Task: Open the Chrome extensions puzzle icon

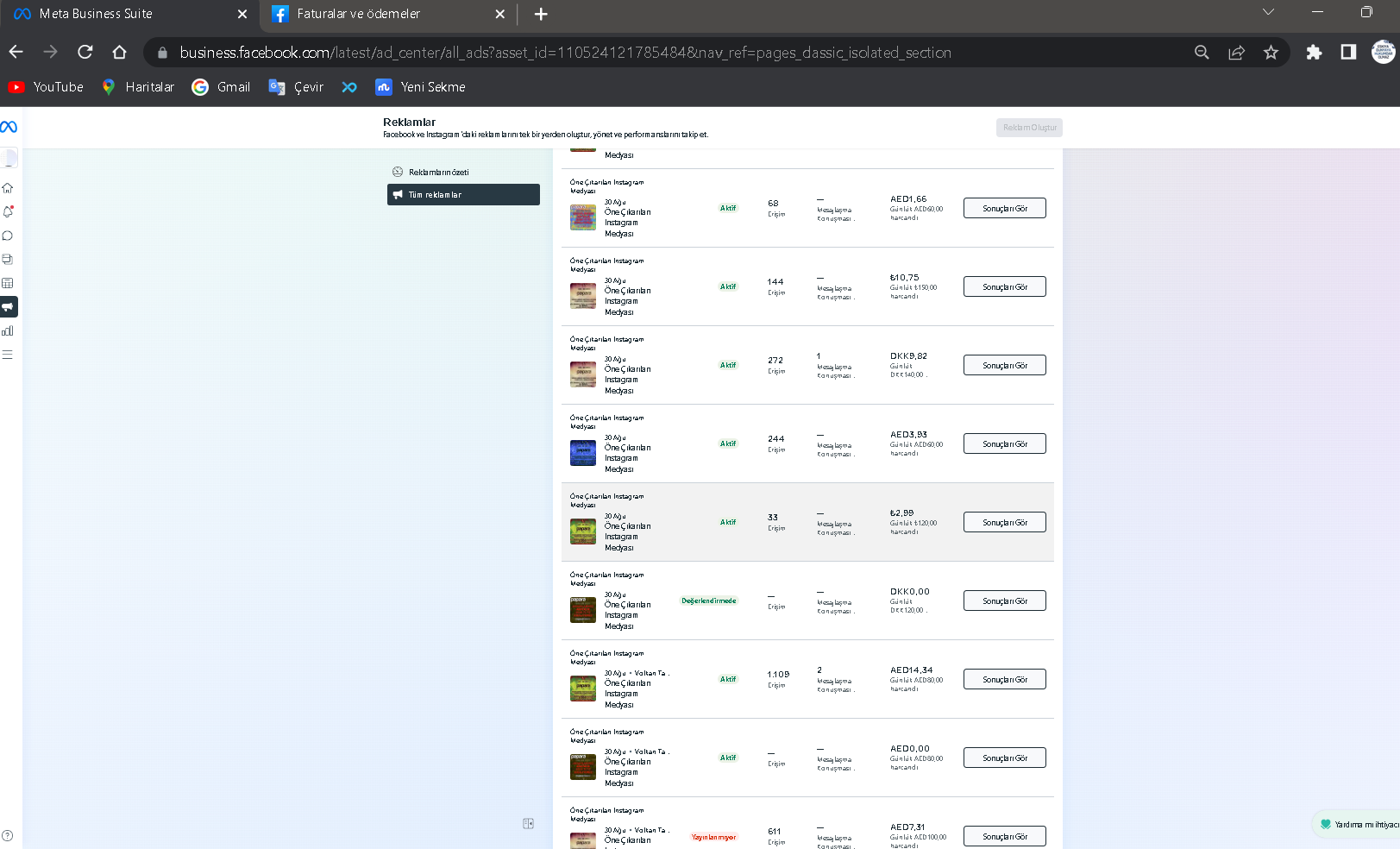Action: pyautogui.click(x=1314, y=53)
